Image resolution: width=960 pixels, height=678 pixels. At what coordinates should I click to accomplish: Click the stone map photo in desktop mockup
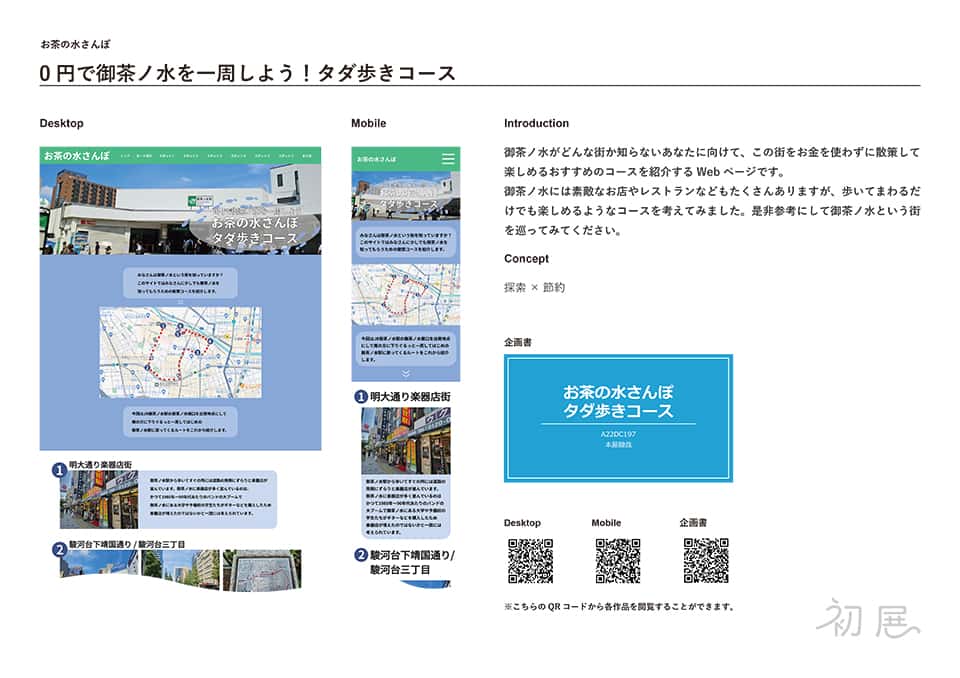click(262, 570)
